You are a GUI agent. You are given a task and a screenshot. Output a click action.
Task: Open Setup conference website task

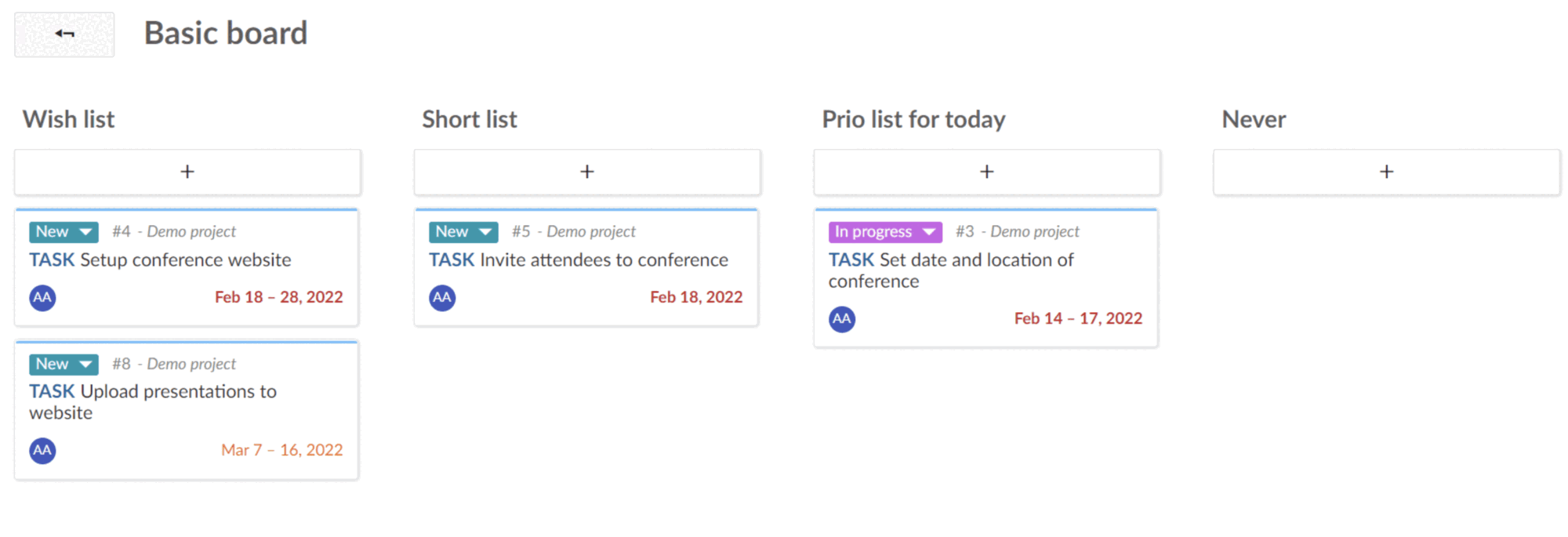point(185,260)
